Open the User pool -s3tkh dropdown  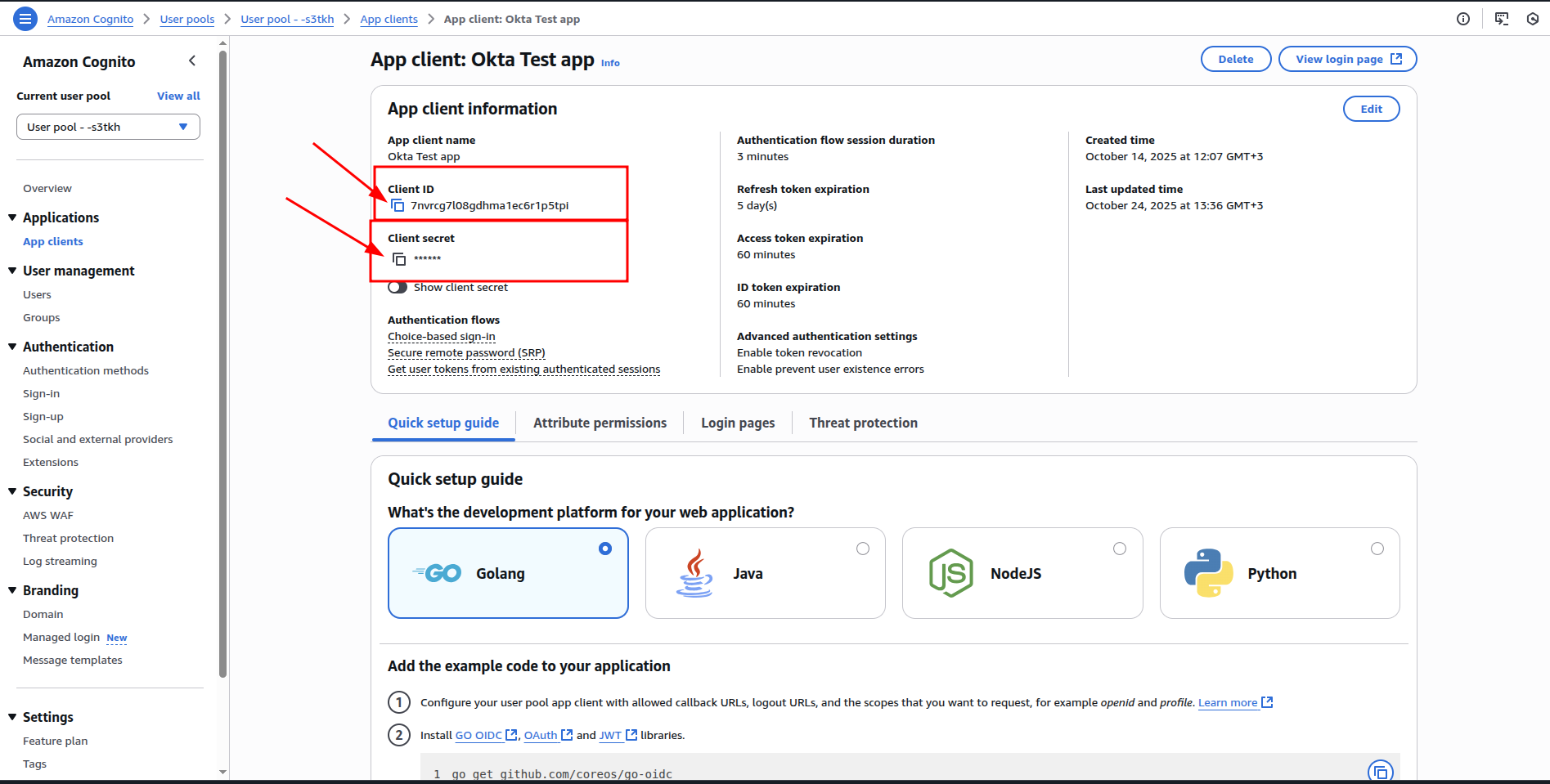(x=108, y=127)
